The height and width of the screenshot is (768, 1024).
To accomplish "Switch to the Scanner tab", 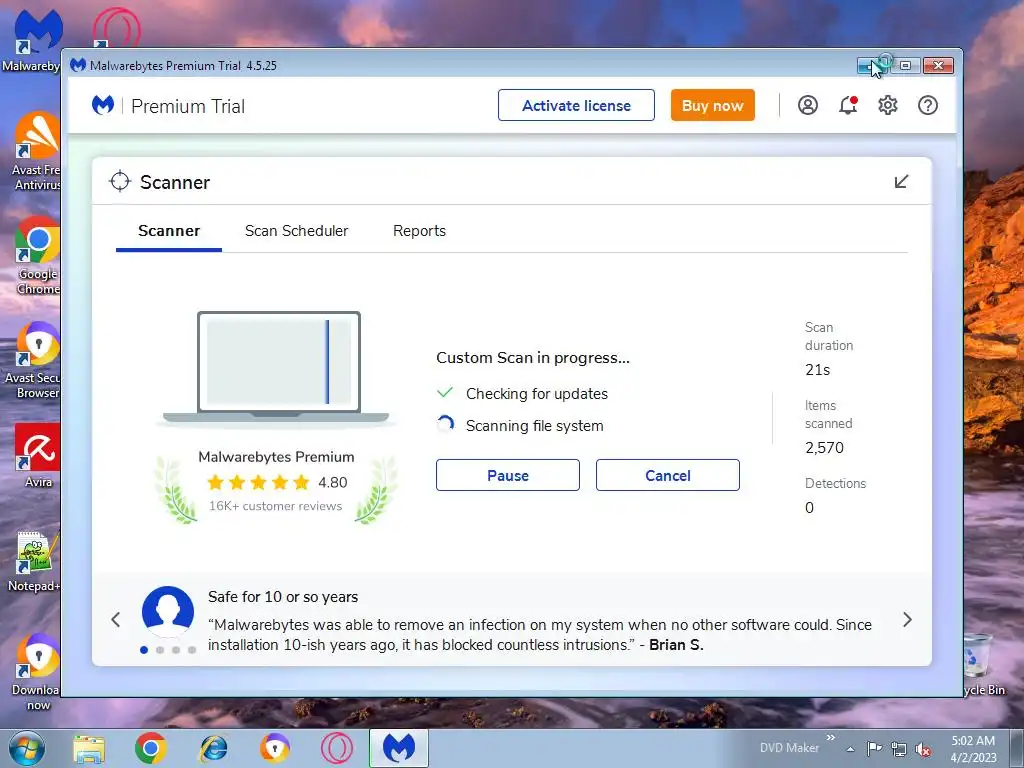I will point(169,231).
